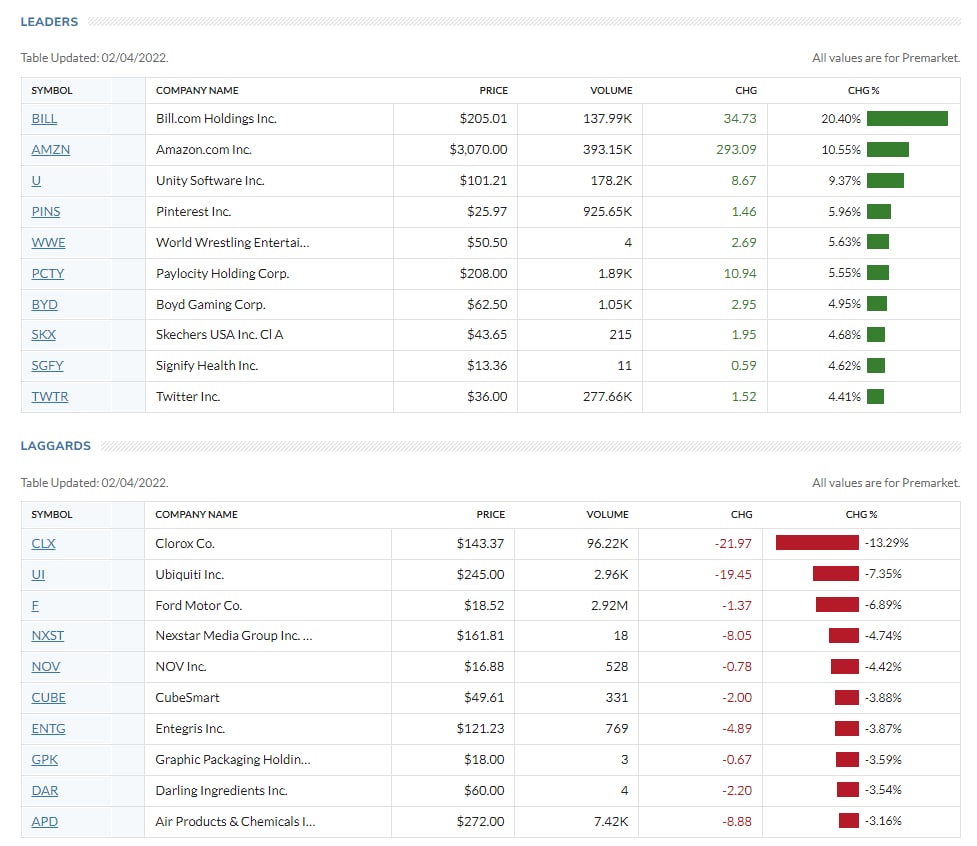Select the Air Products & Chemicals name
The height and width of the screenshot is (846, 977).
tap(236, 821)
